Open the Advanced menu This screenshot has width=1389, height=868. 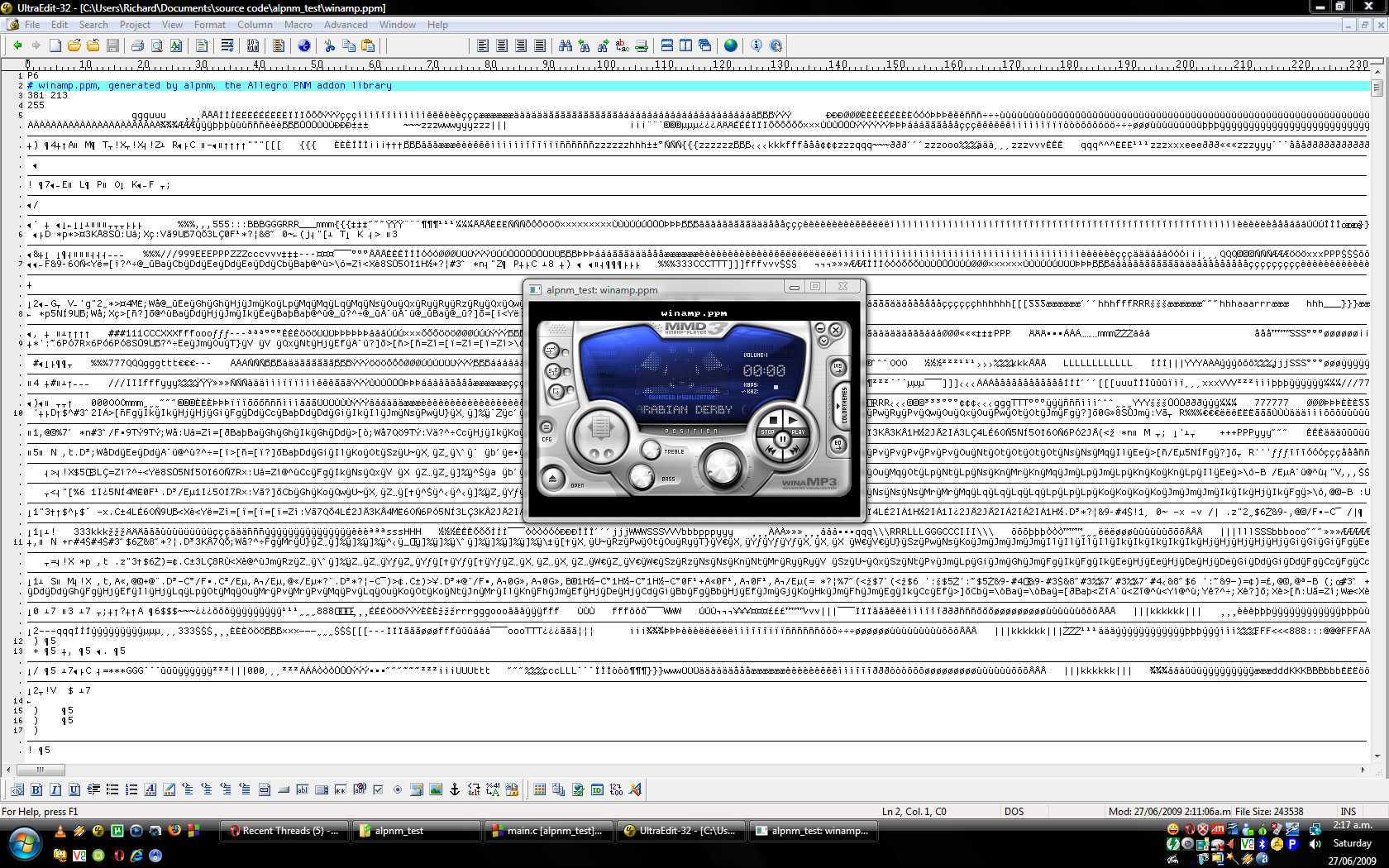346,25
